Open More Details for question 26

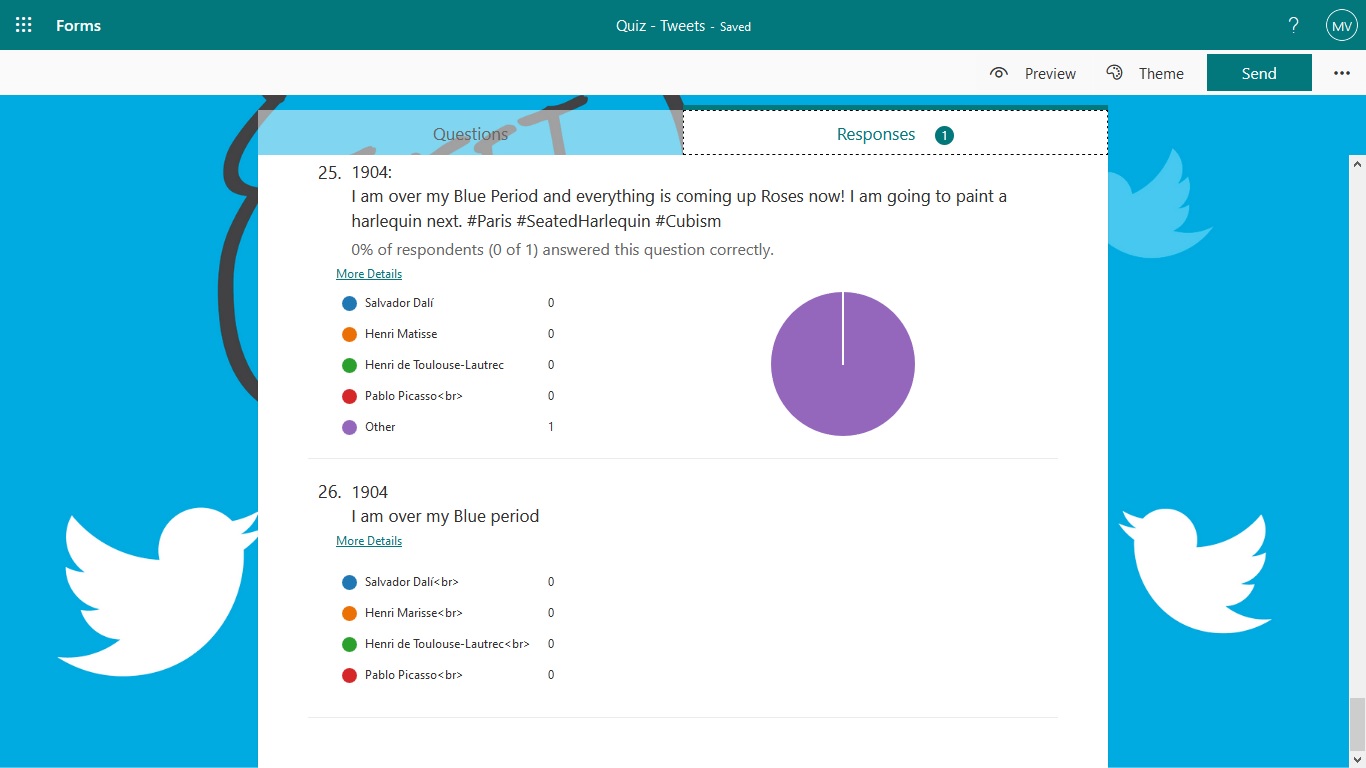click(x=369, y=541)
